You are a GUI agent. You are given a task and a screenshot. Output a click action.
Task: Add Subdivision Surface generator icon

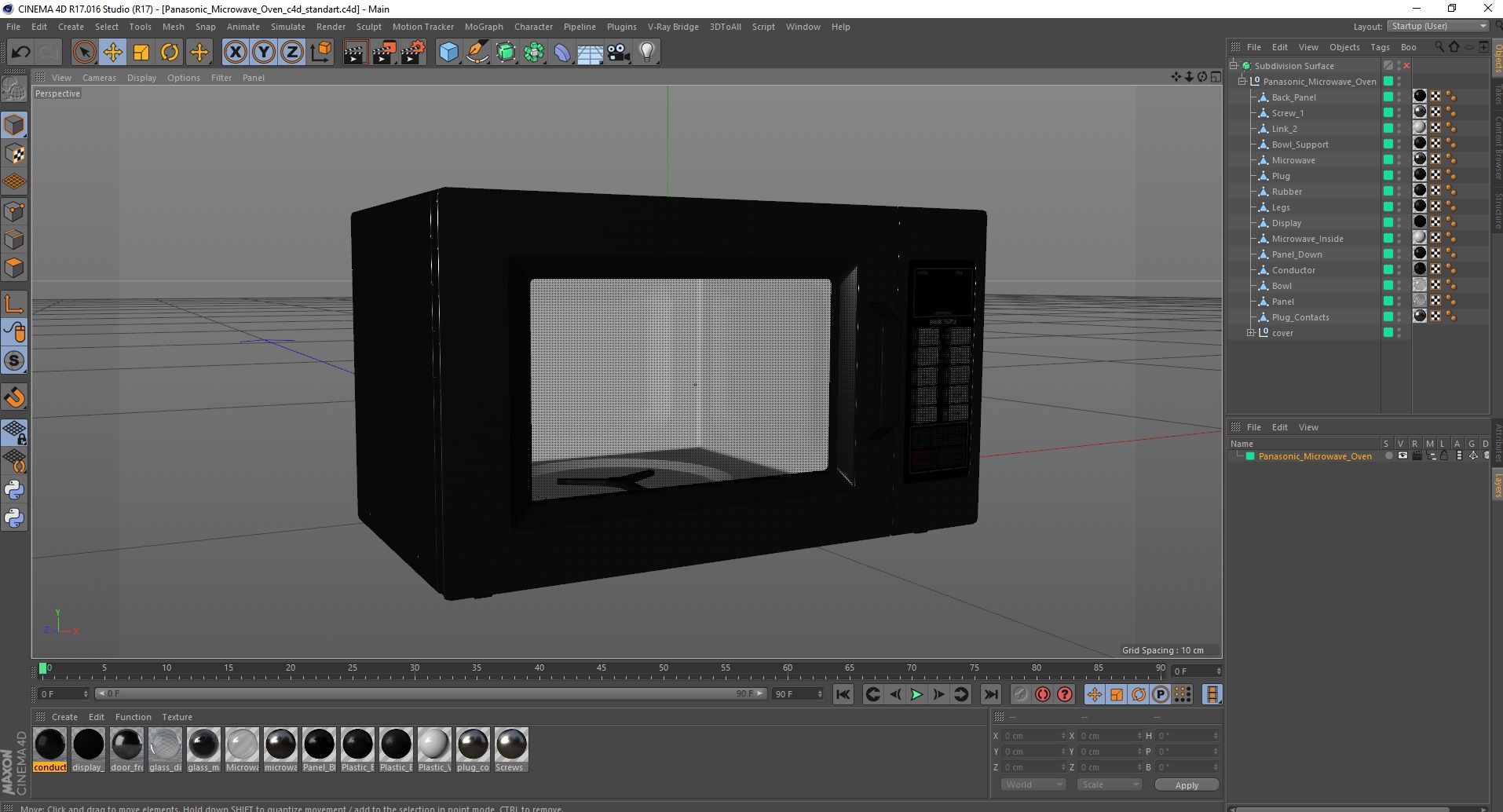(x=506, y=53)
